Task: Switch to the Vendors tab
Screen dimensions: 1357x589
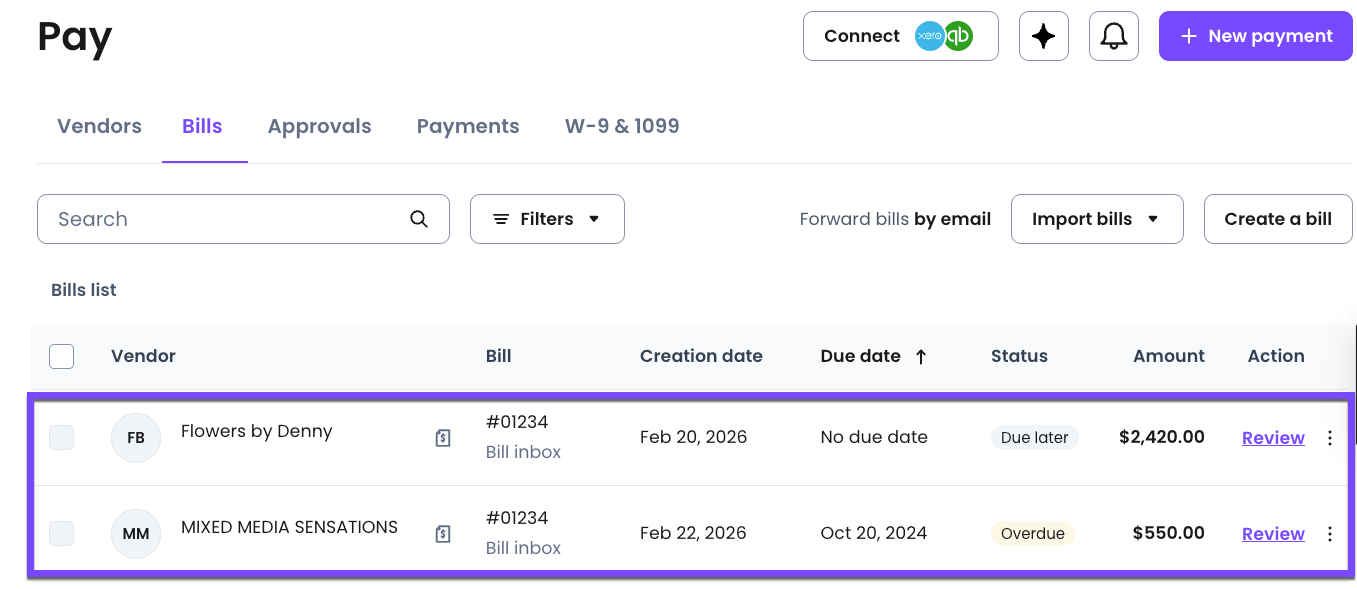Action: [x=99, y=126]
